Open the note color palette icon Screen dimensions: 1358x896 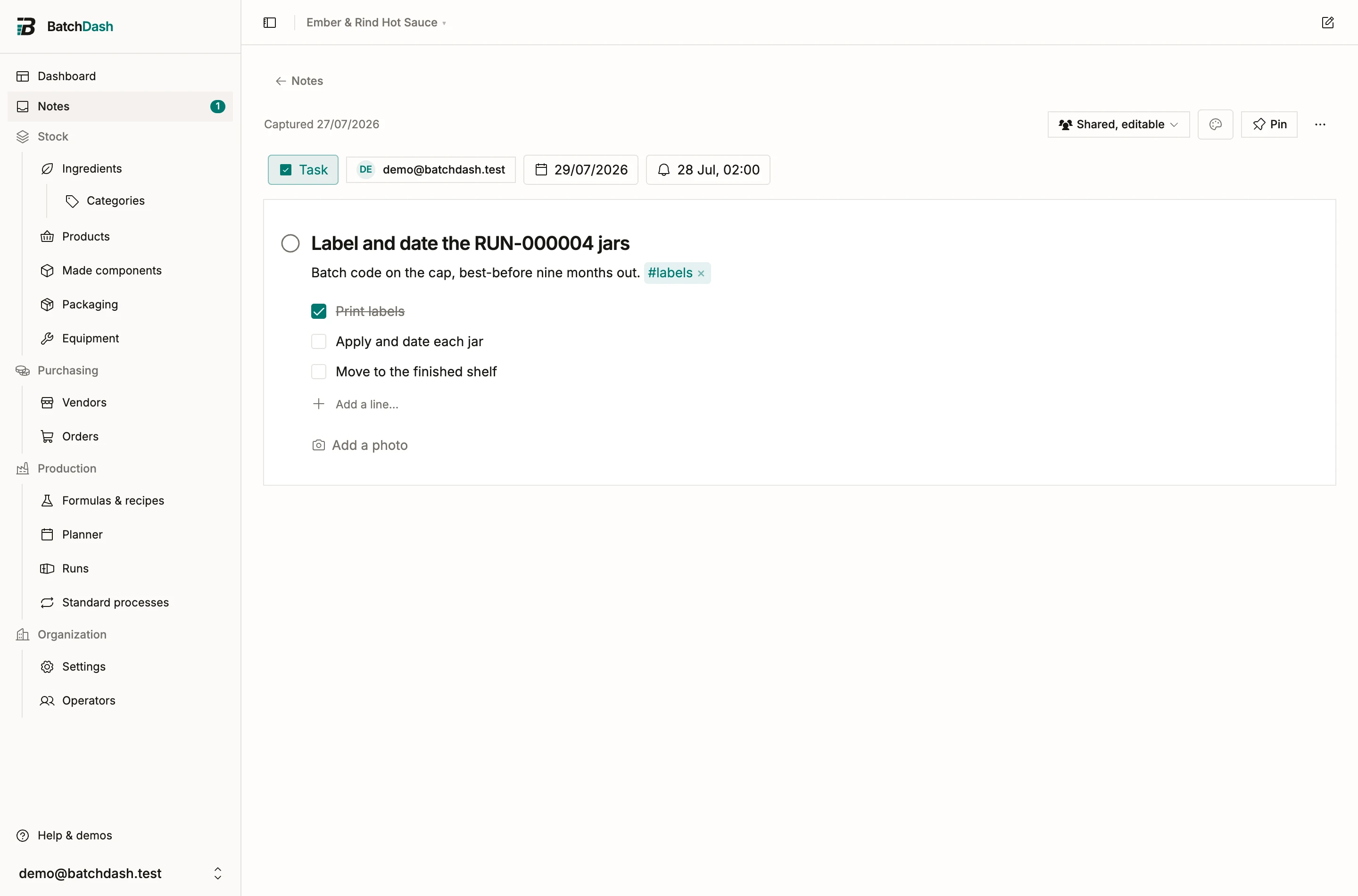(x=1215, y=124)
